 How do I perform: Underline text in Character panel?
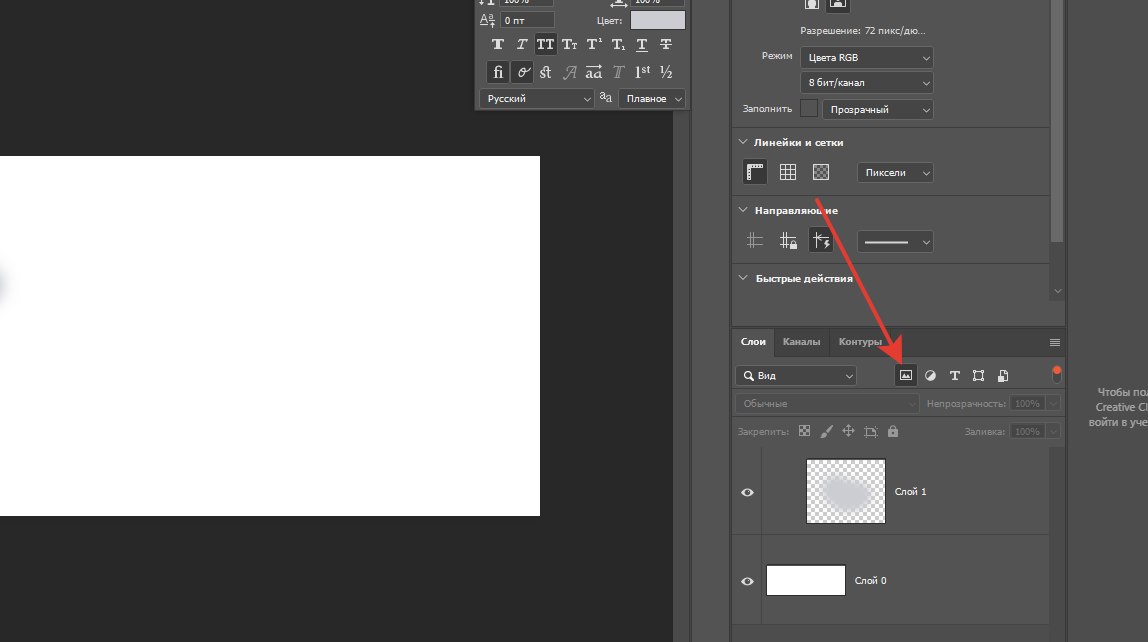(x=642, y=45)
